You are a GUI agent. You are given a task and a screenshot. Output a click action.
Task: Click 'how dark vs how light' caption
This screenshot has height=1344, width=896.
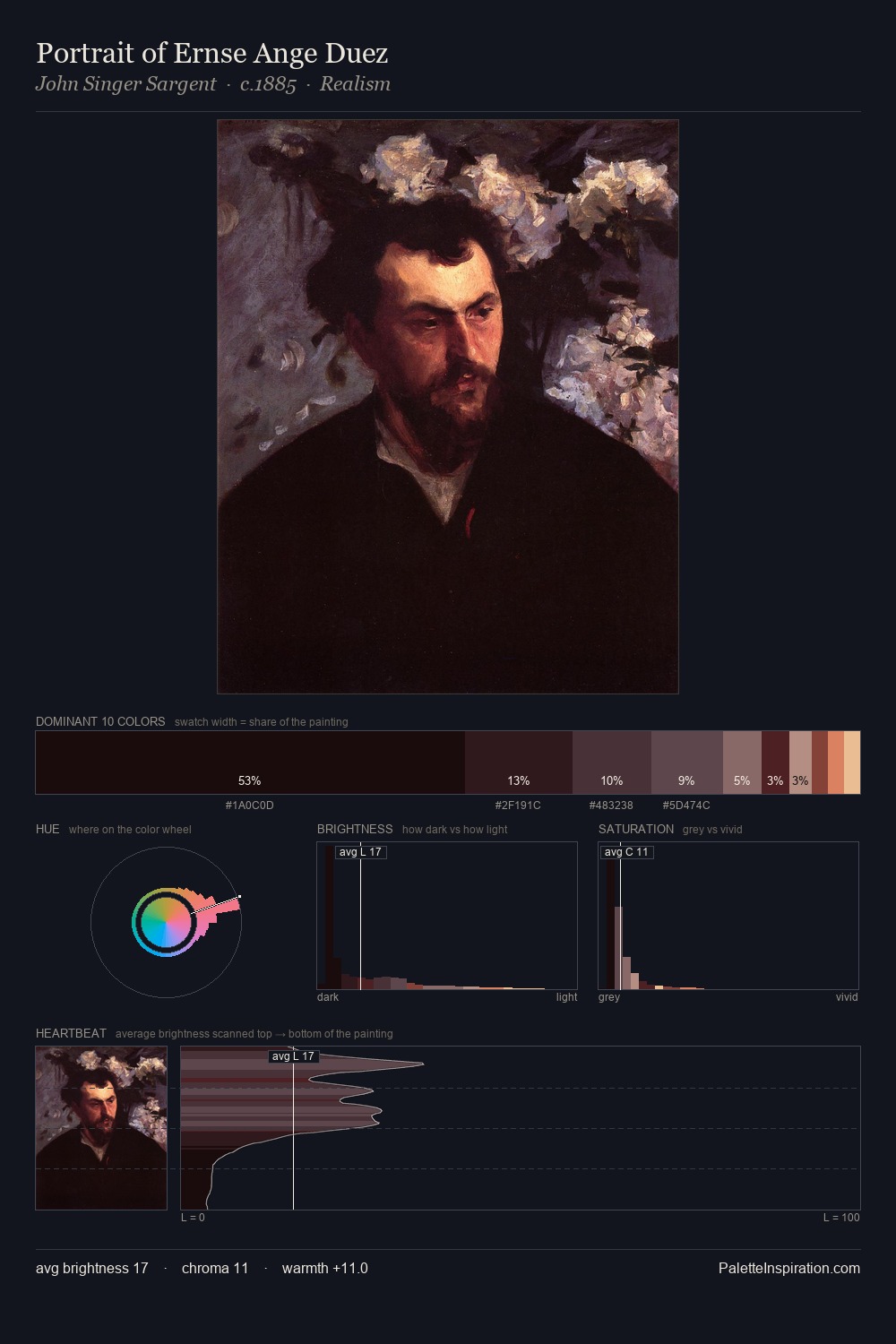point(455,830)
